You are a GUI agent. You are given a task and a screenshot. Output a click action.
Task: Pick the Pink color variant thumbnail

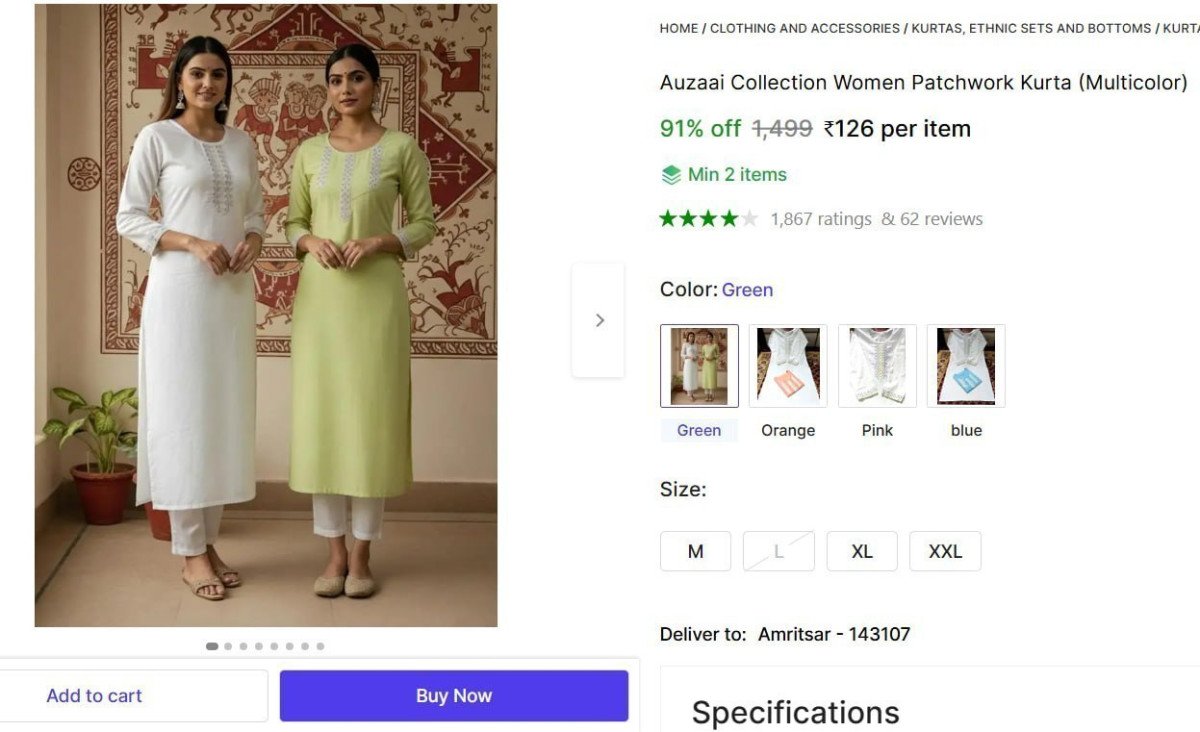click(x=877, y=366)
